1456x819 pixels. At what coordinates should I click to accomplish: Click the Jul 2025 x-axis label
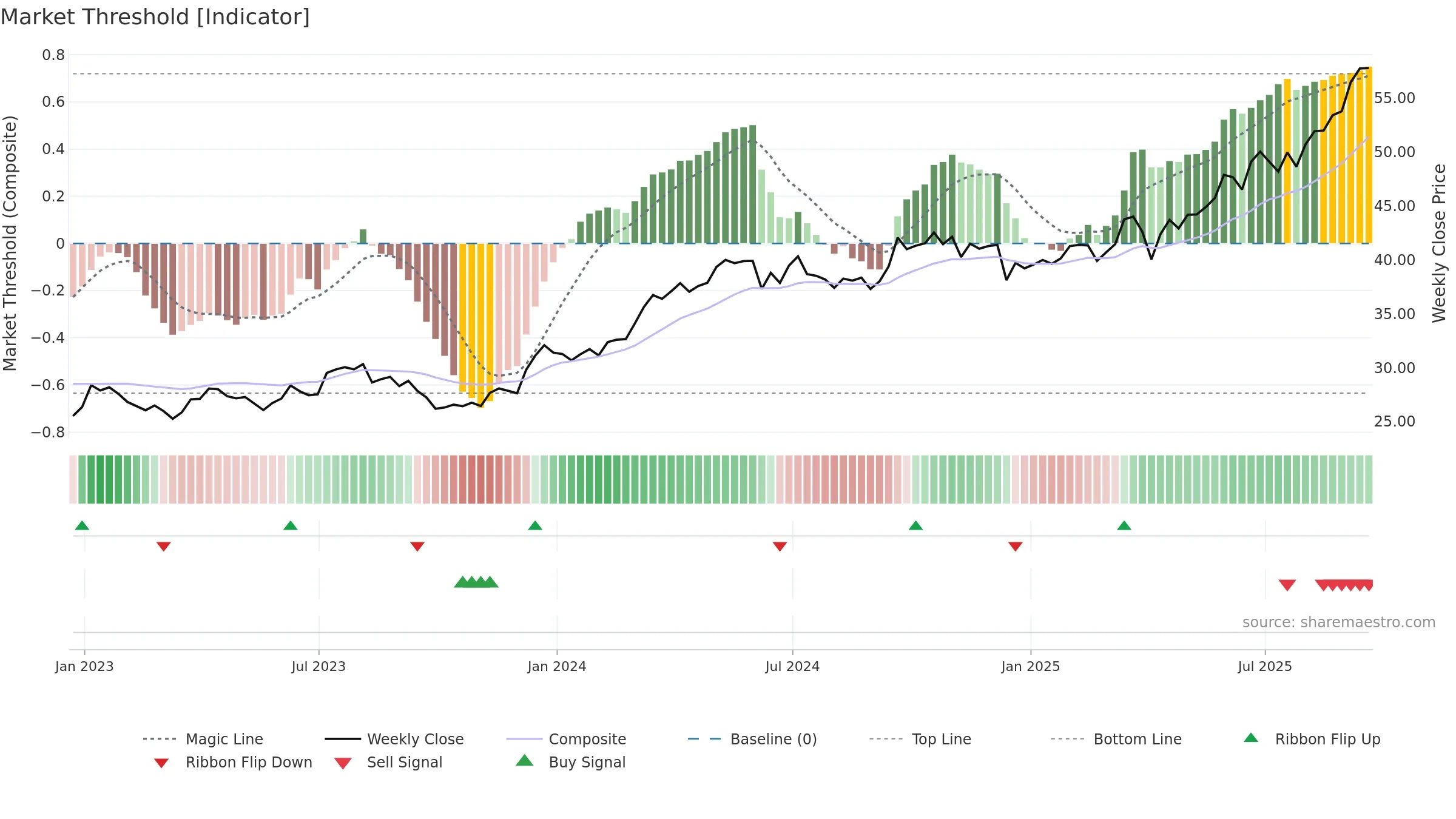(x=1265, y=666)
